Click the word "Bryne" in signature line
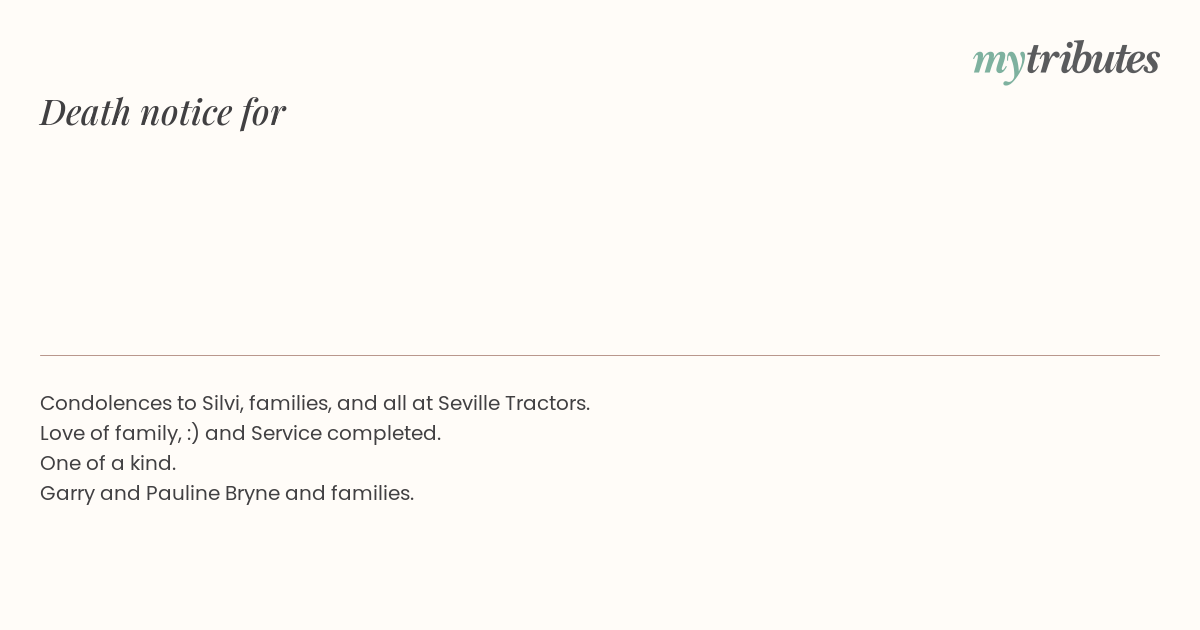 pyautogui.click(x=252, y=494)
